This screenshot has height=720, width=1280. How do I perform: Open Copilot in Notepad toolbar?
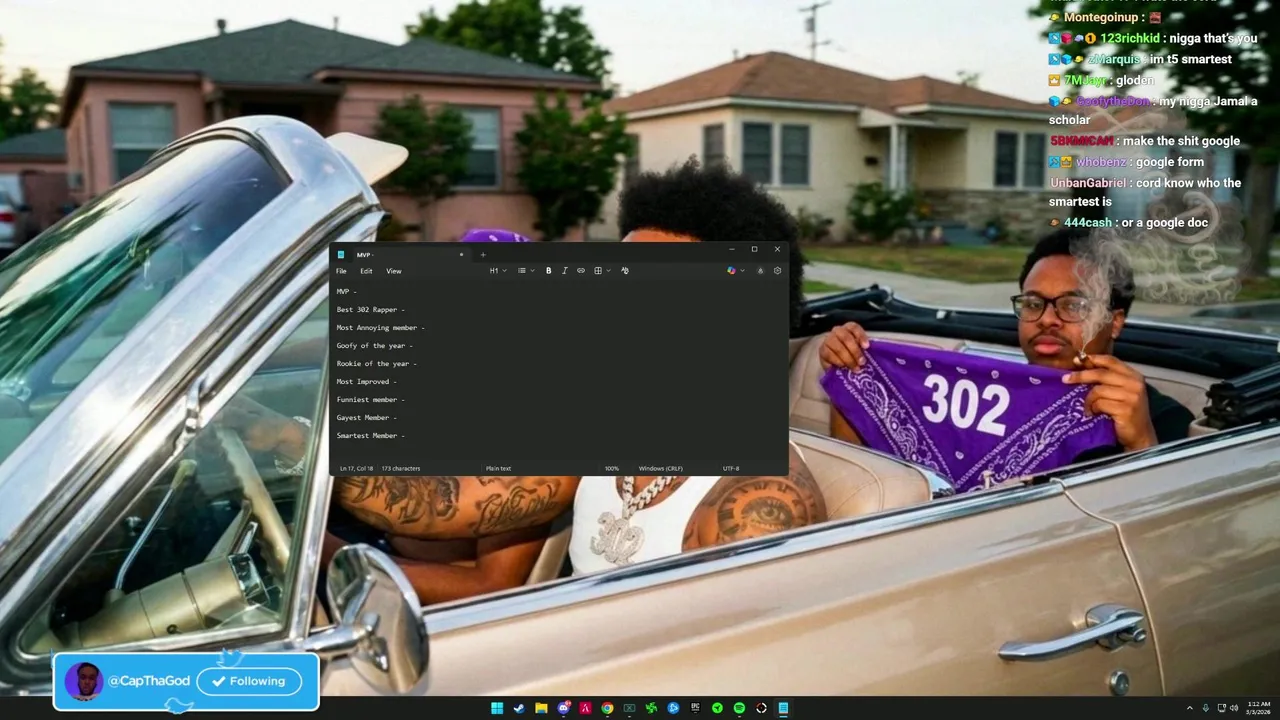(x=731, y=270)
